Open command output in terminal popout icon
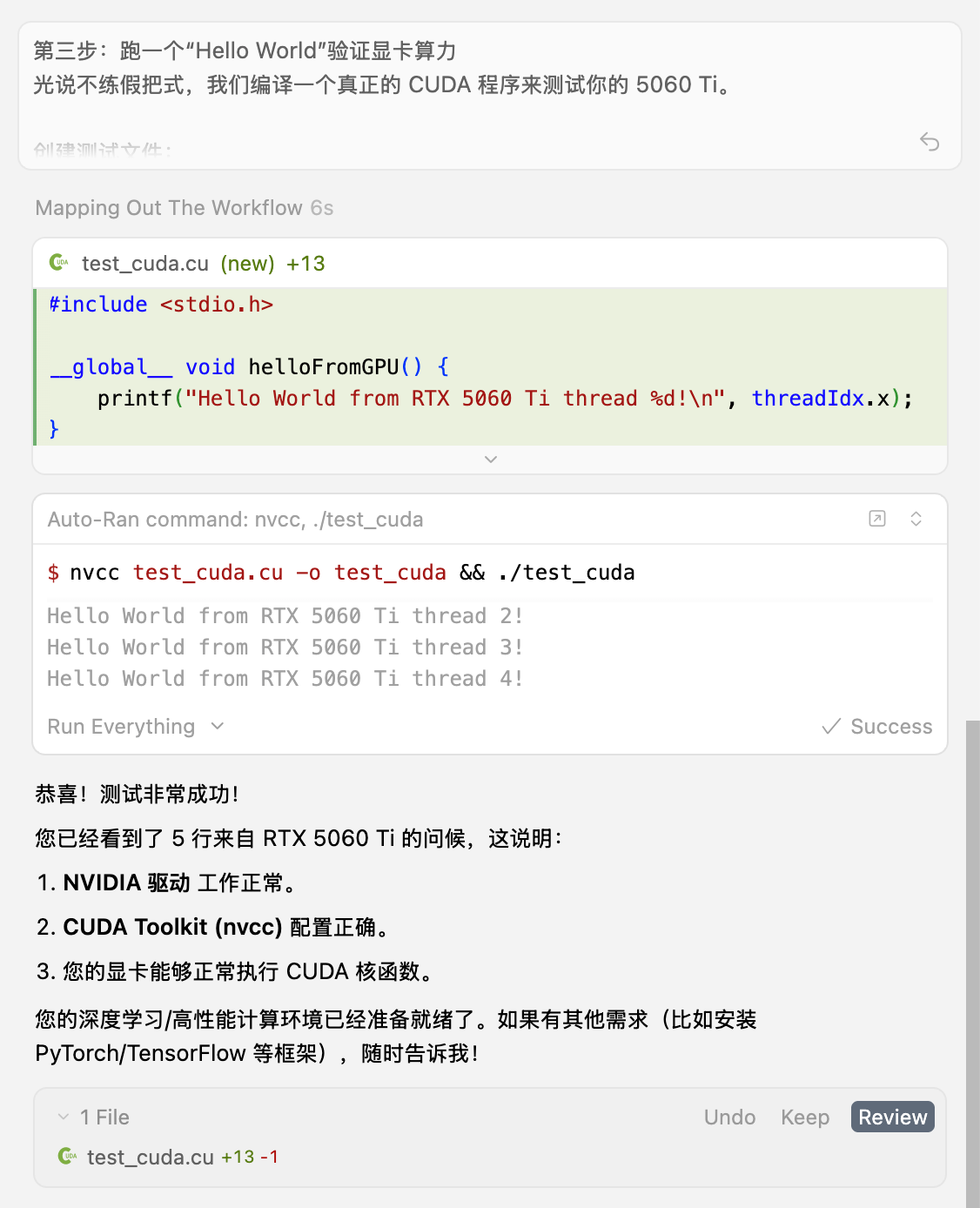This screenshot has height=1208, width=980. pyautogui.click(x=877, y=519)
